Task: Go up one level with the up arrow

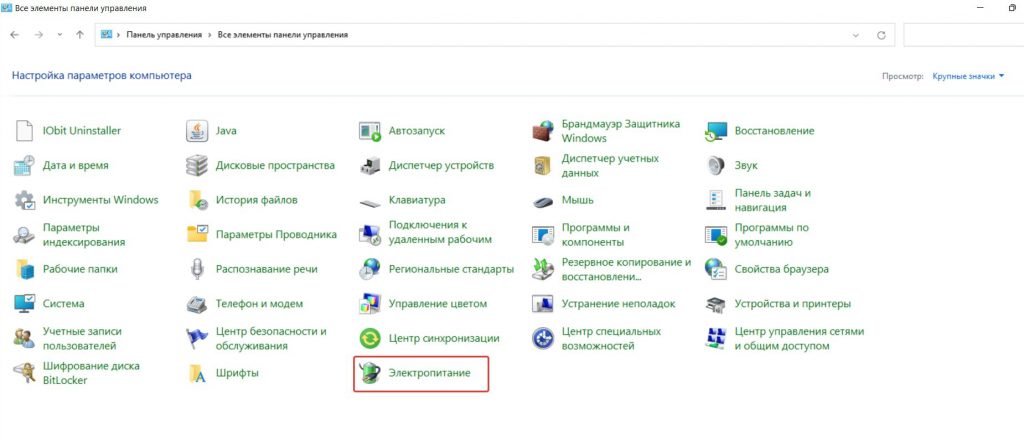Action: coord(80,35)
